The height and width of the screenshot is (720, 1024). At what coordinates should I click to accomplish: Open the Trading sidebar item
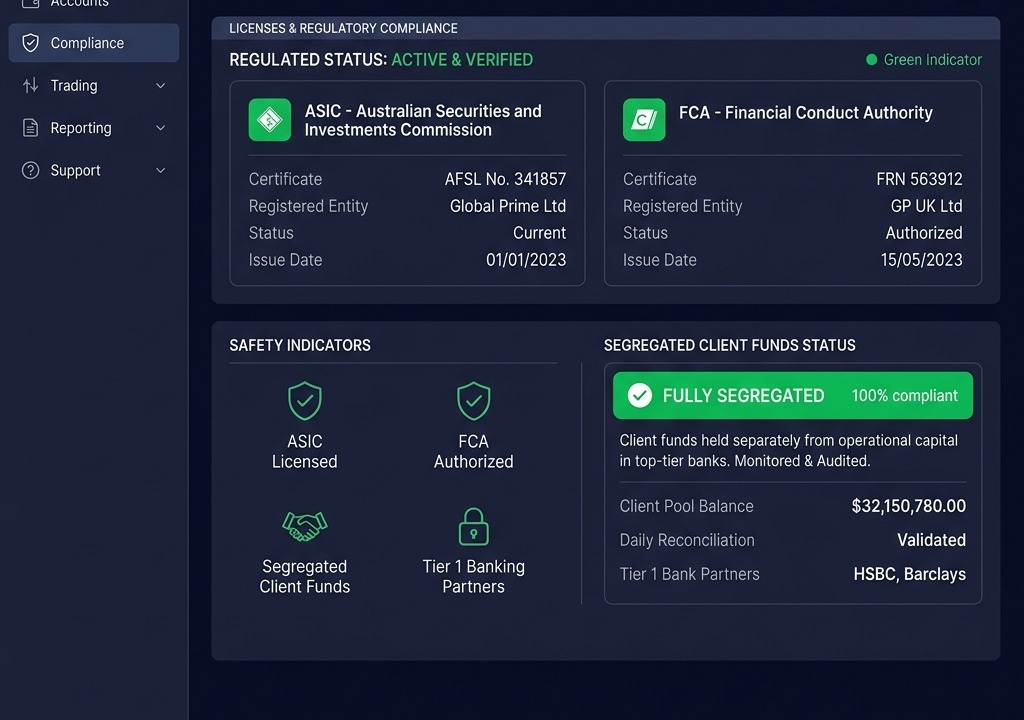pos(94,86)
